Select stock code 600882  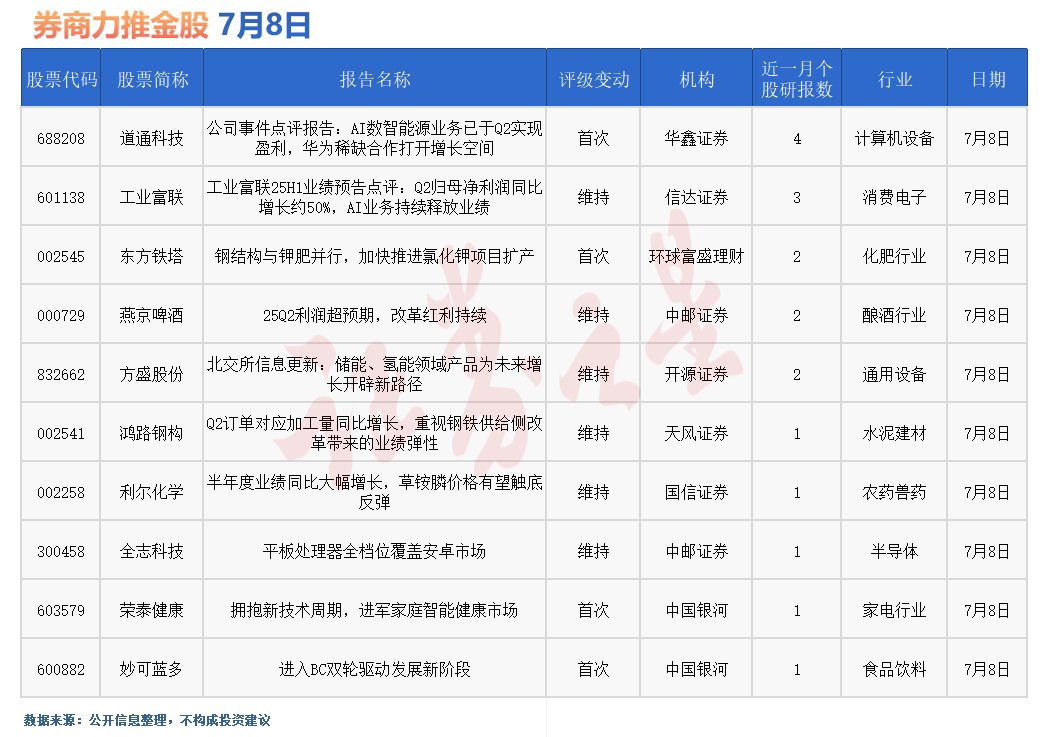(x=61, y=670)
